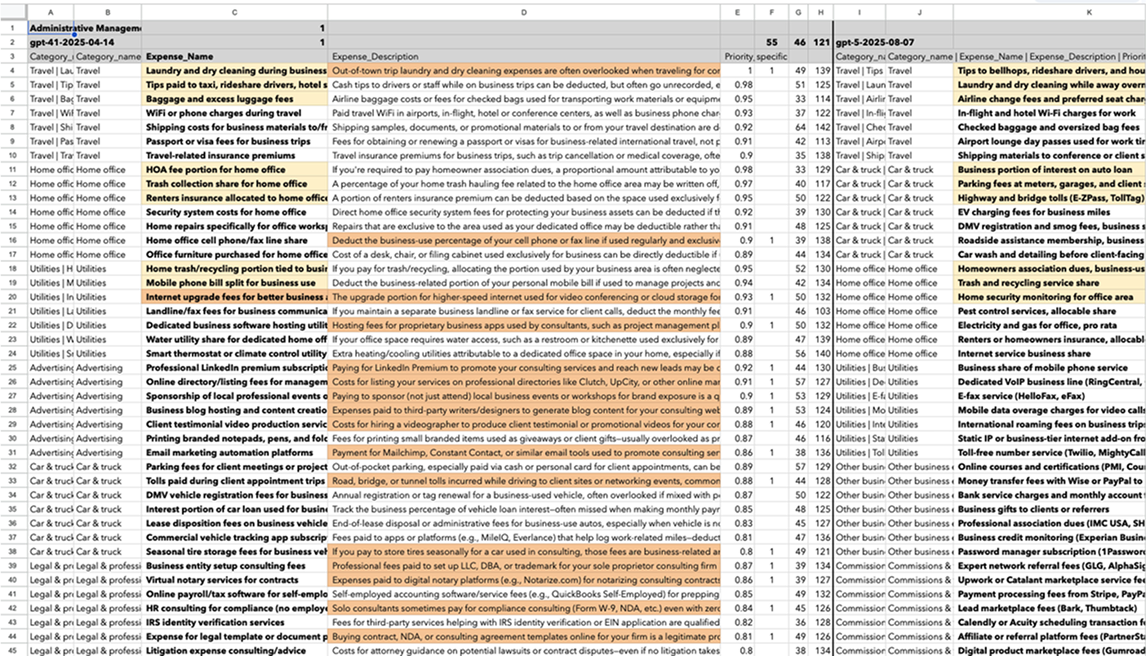Screen dimensions: 1146x656
Task: Click 'Airline change fees and preferred seat' cell
Action: point(1050,99)
